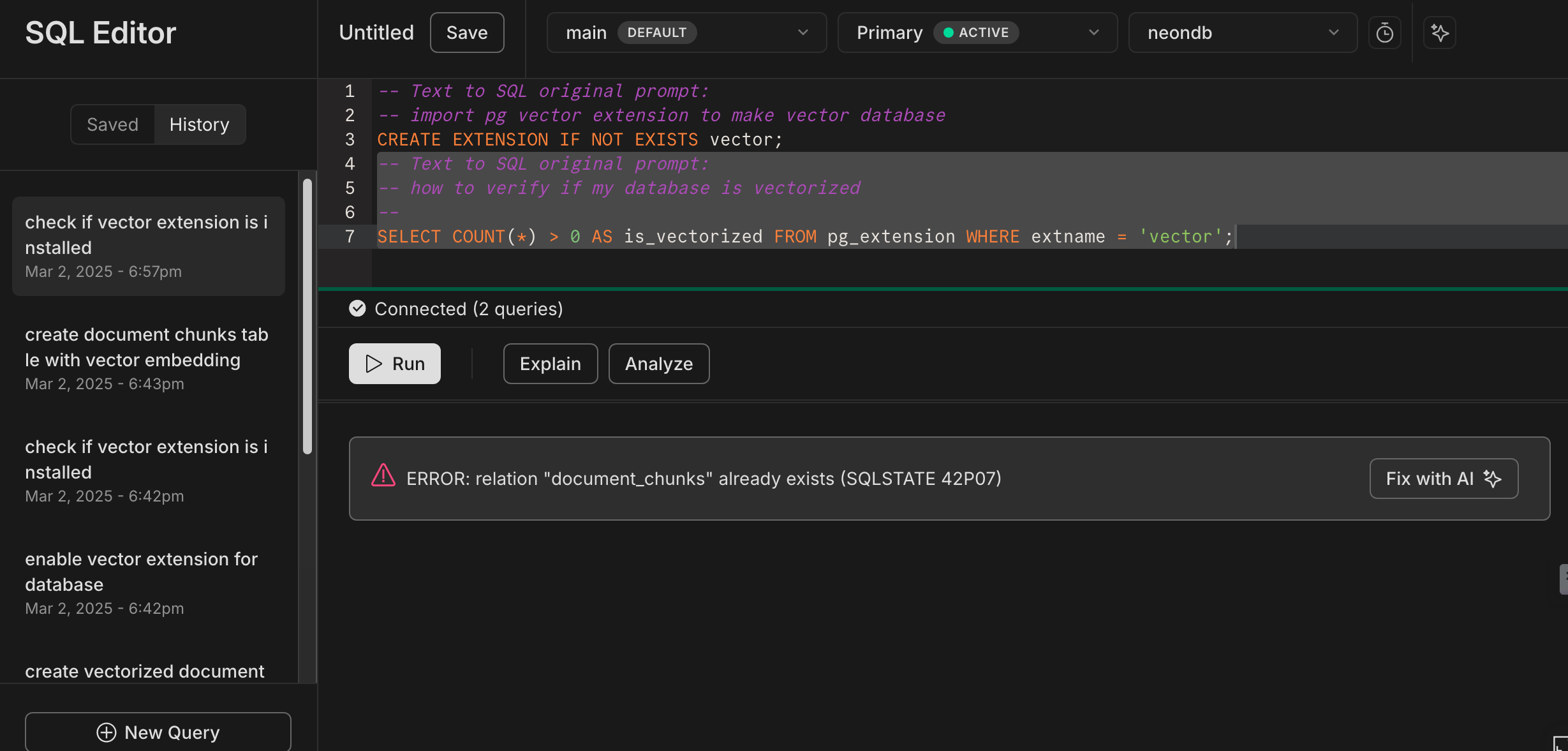
Task: Open 'check if vector extension' entry from 6:42pm
Action: [x=149, y=471]
